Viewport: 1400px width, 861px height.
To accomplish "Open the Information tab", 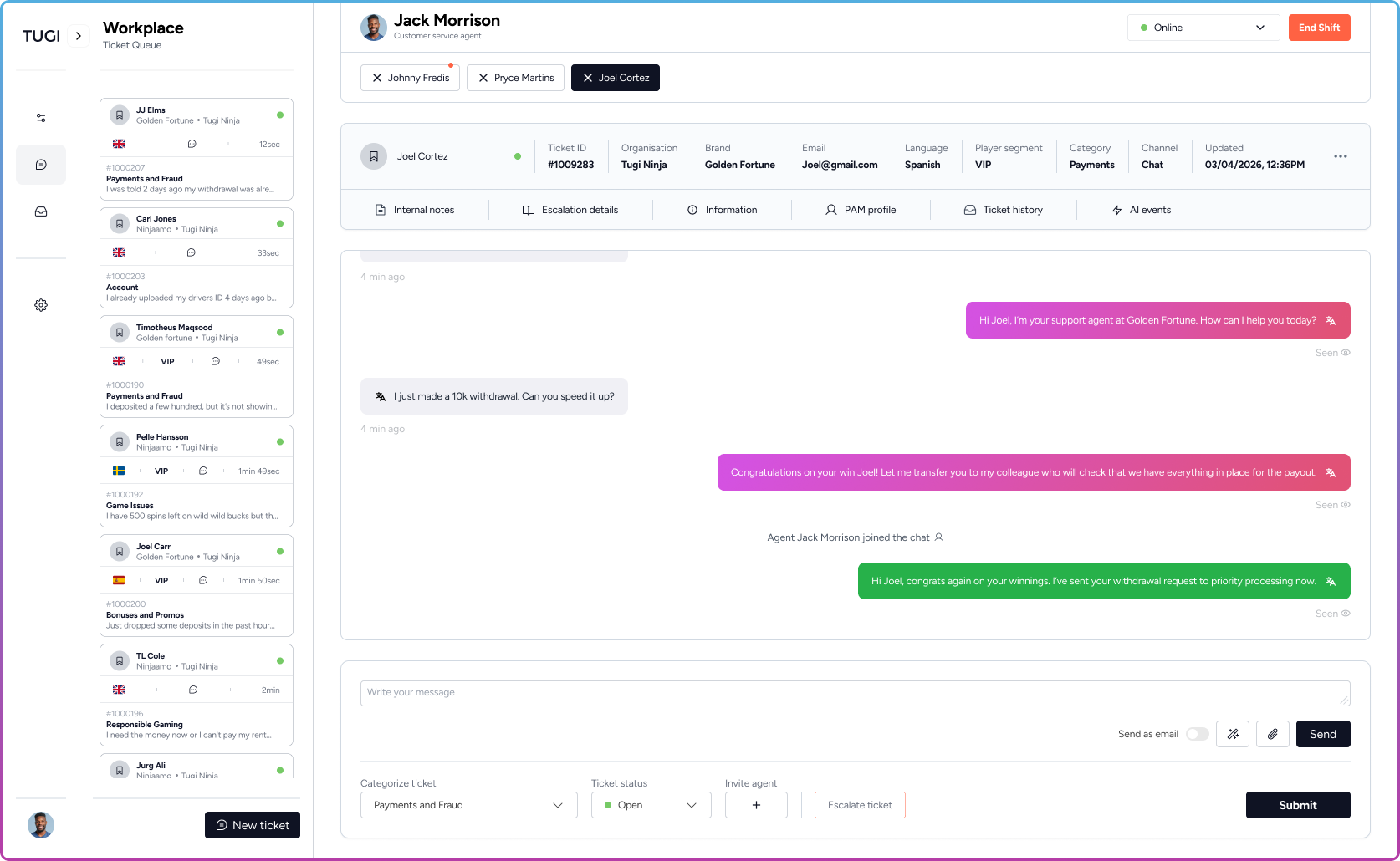I will 723,210.
